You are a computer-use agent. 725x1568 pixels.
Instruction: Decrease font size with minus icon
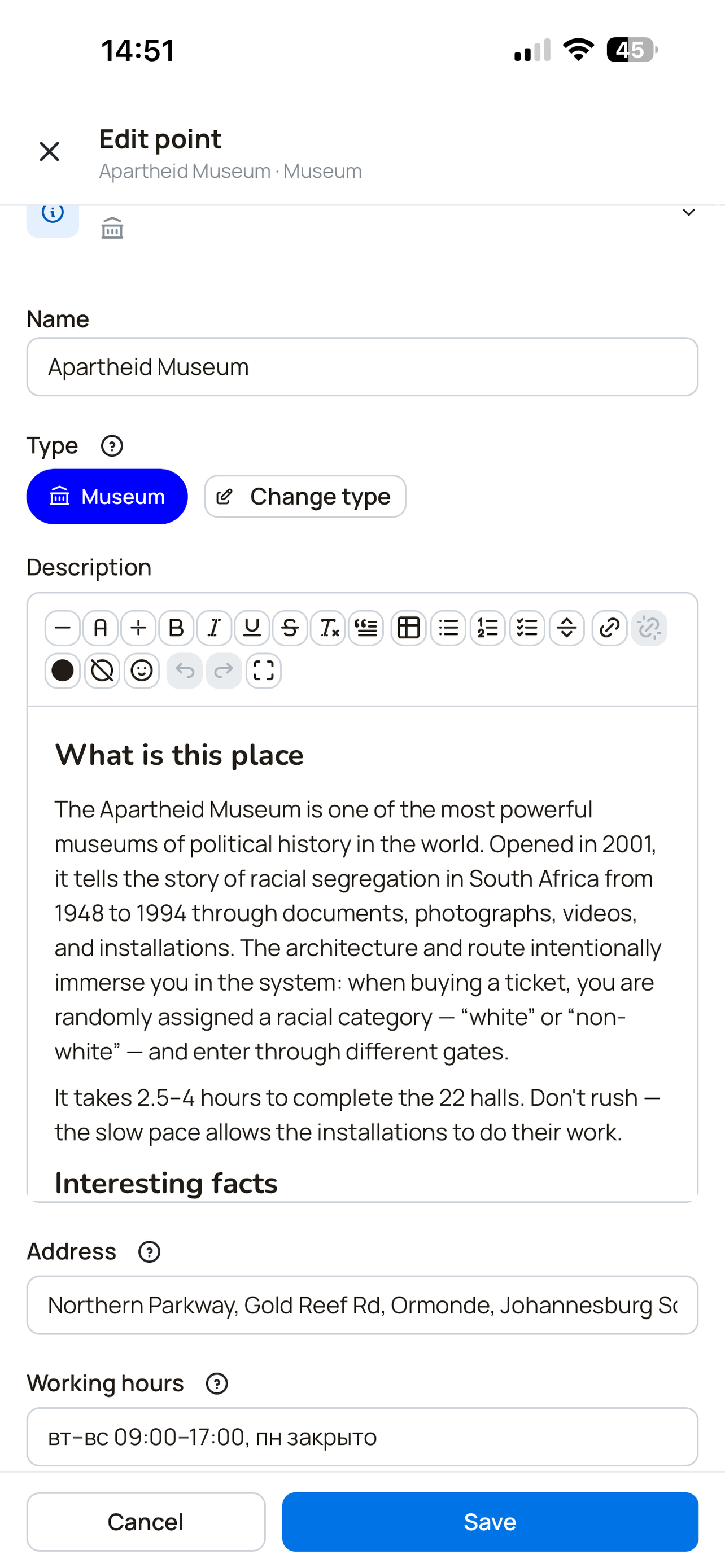point(63,628)
